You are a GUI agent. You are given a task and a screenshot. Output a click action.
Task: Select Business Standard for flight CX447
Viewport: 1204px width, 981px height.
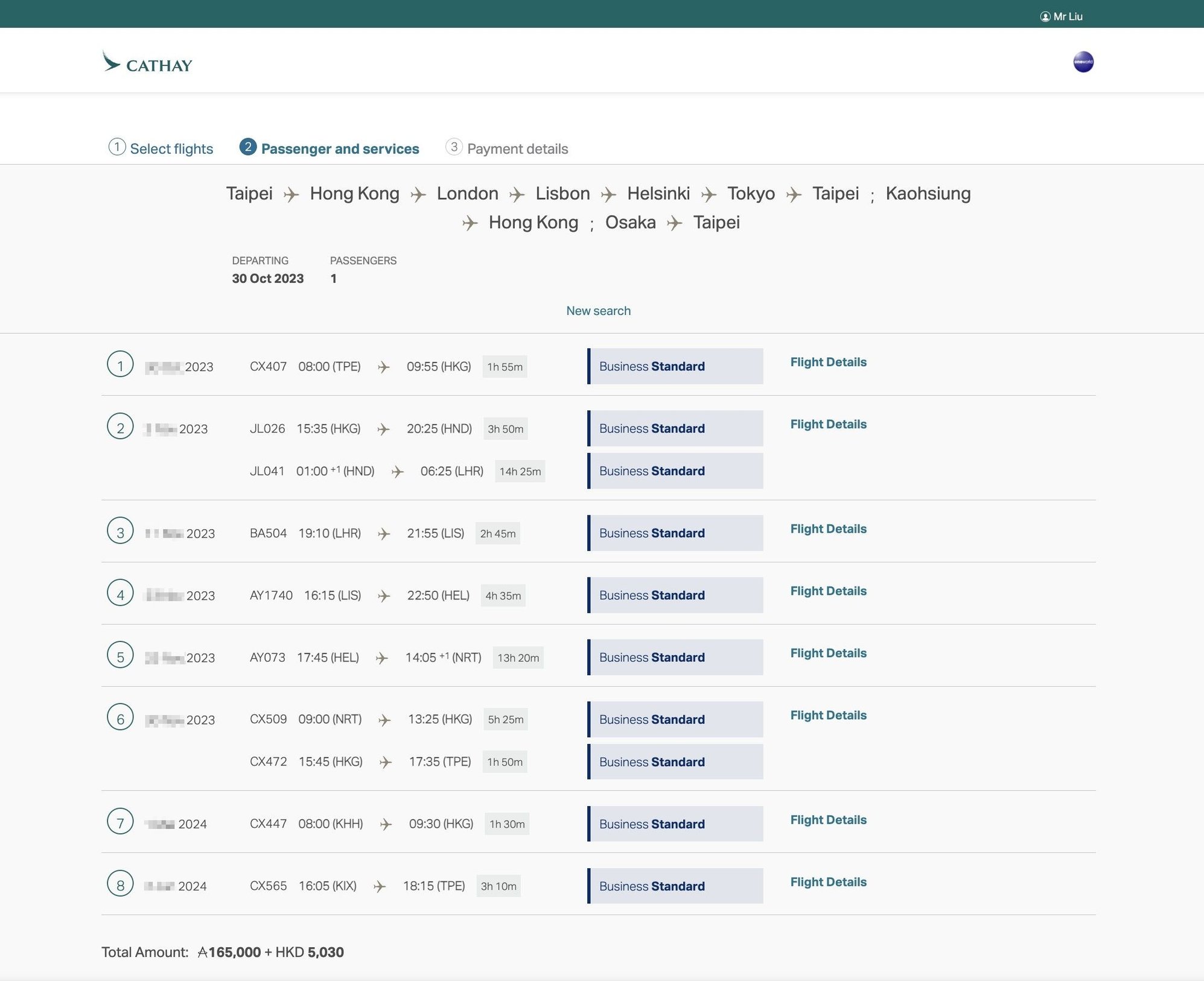click(675, 824)
